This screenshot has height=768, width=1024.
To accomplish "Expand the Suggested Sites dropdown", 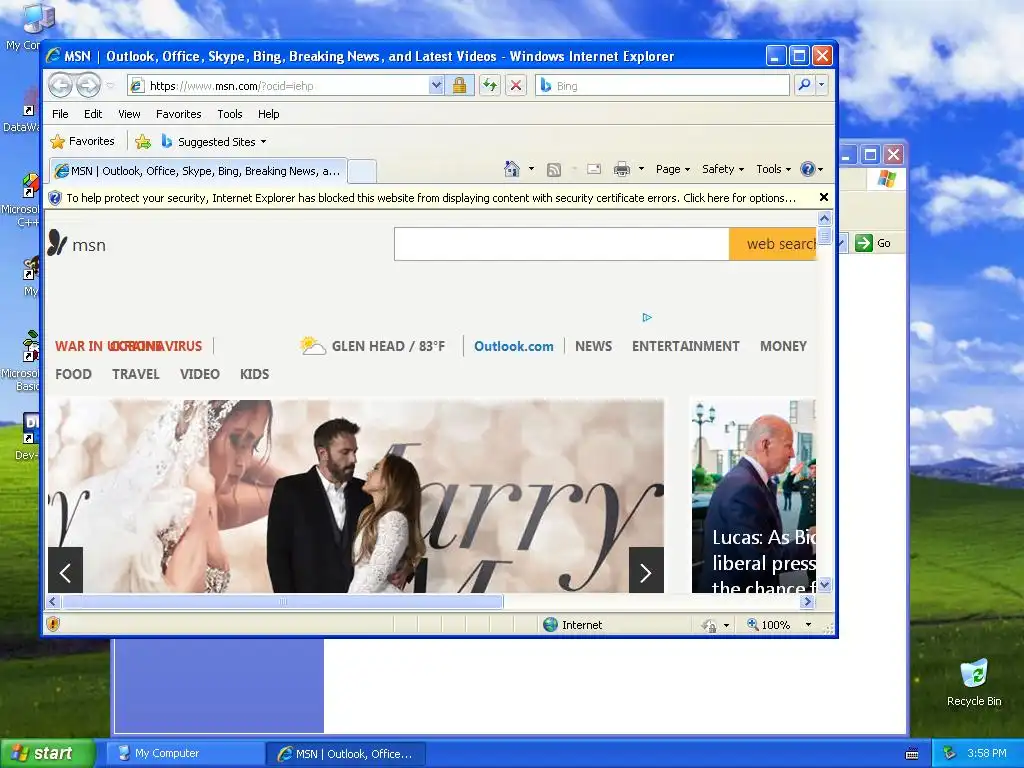I will tap(263, 142).
